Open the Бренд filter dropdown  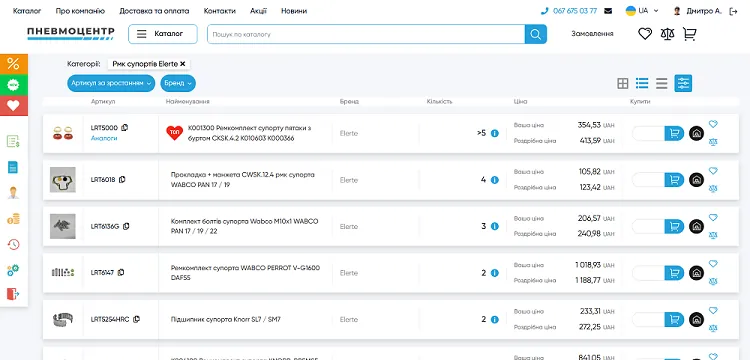coord(178,83)
